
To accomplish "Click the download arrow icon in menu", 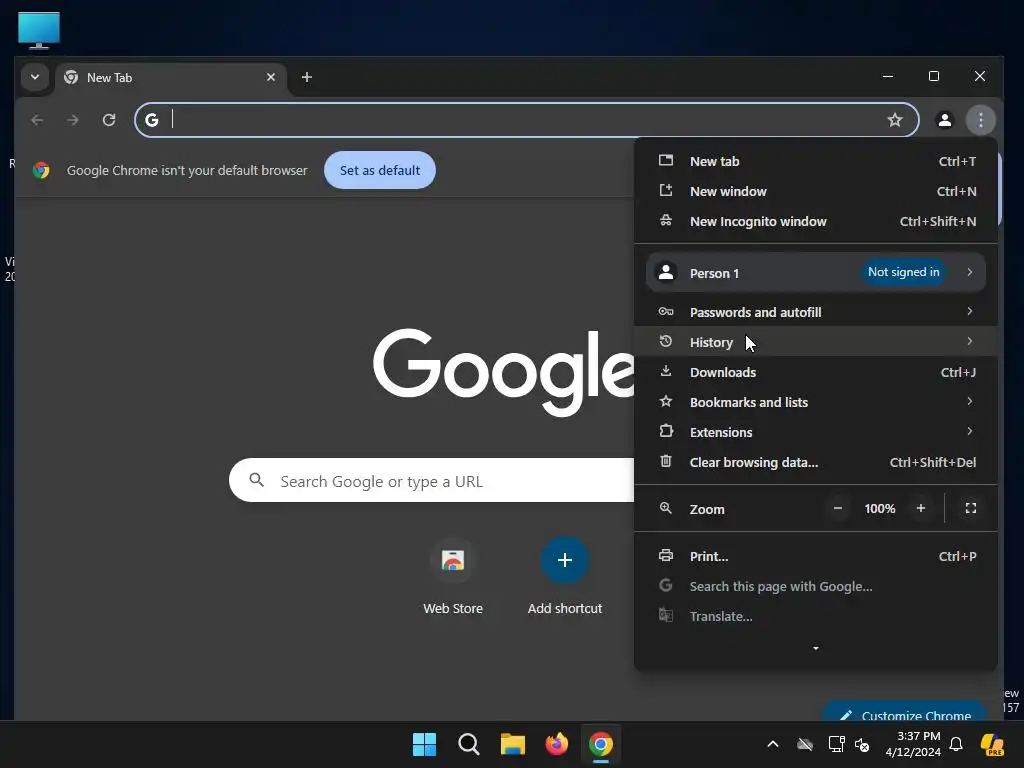I will [x=665, y=371].
